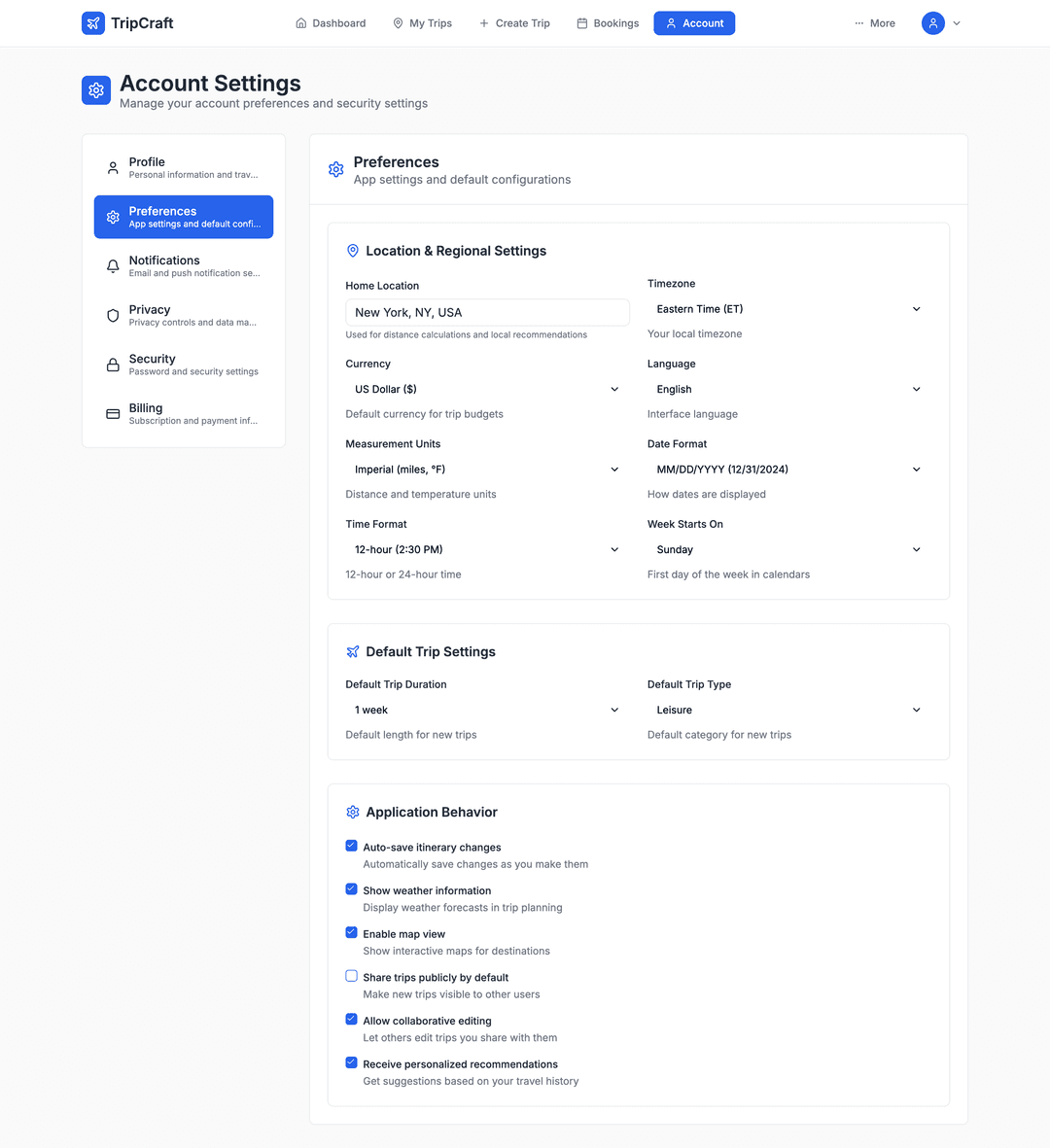This screenshot has width=1050, height=1148.
Task: Select the gear icon next to Preferences heading
Action: point(335,169)
